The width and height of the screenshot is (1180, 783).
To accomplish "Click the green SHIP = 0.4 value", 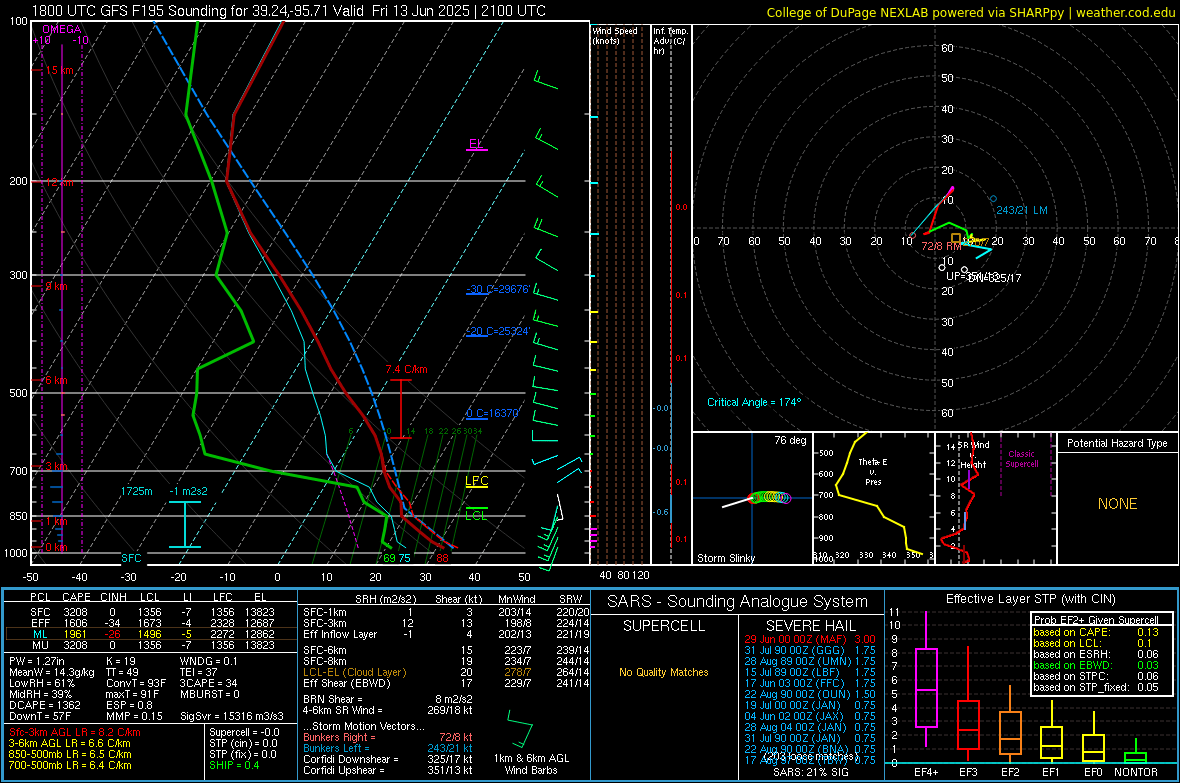I will click(x=234, y=765).
